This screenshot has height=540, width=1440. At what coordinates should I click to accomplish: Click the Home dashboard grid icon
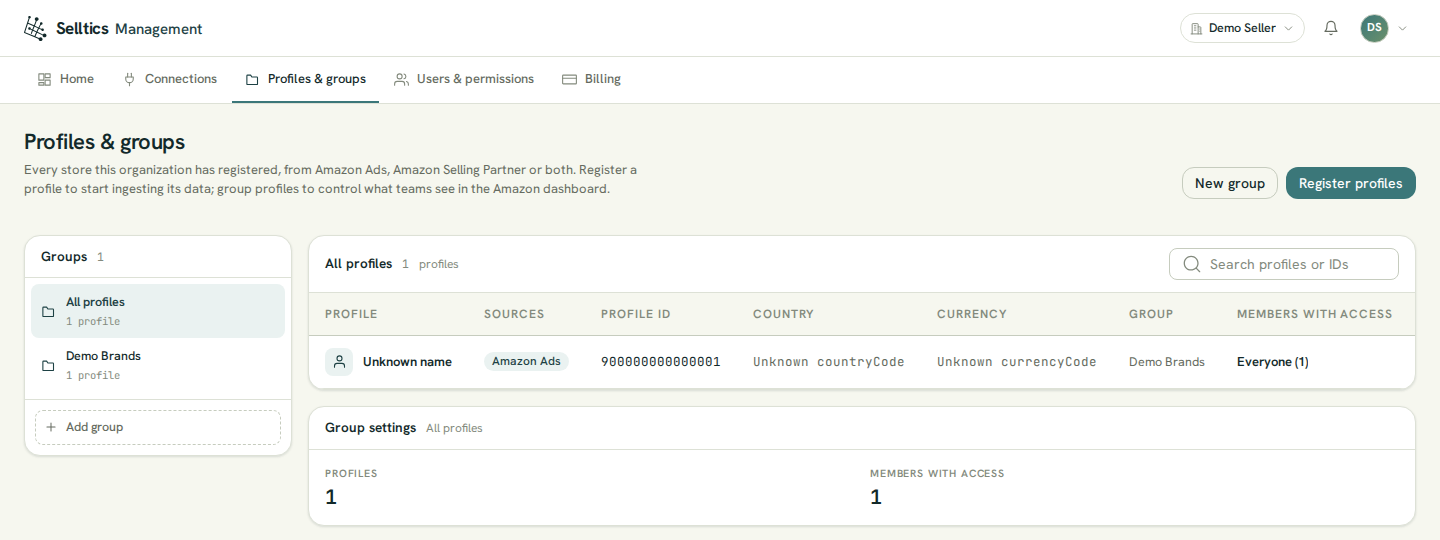tap(44, 79)
